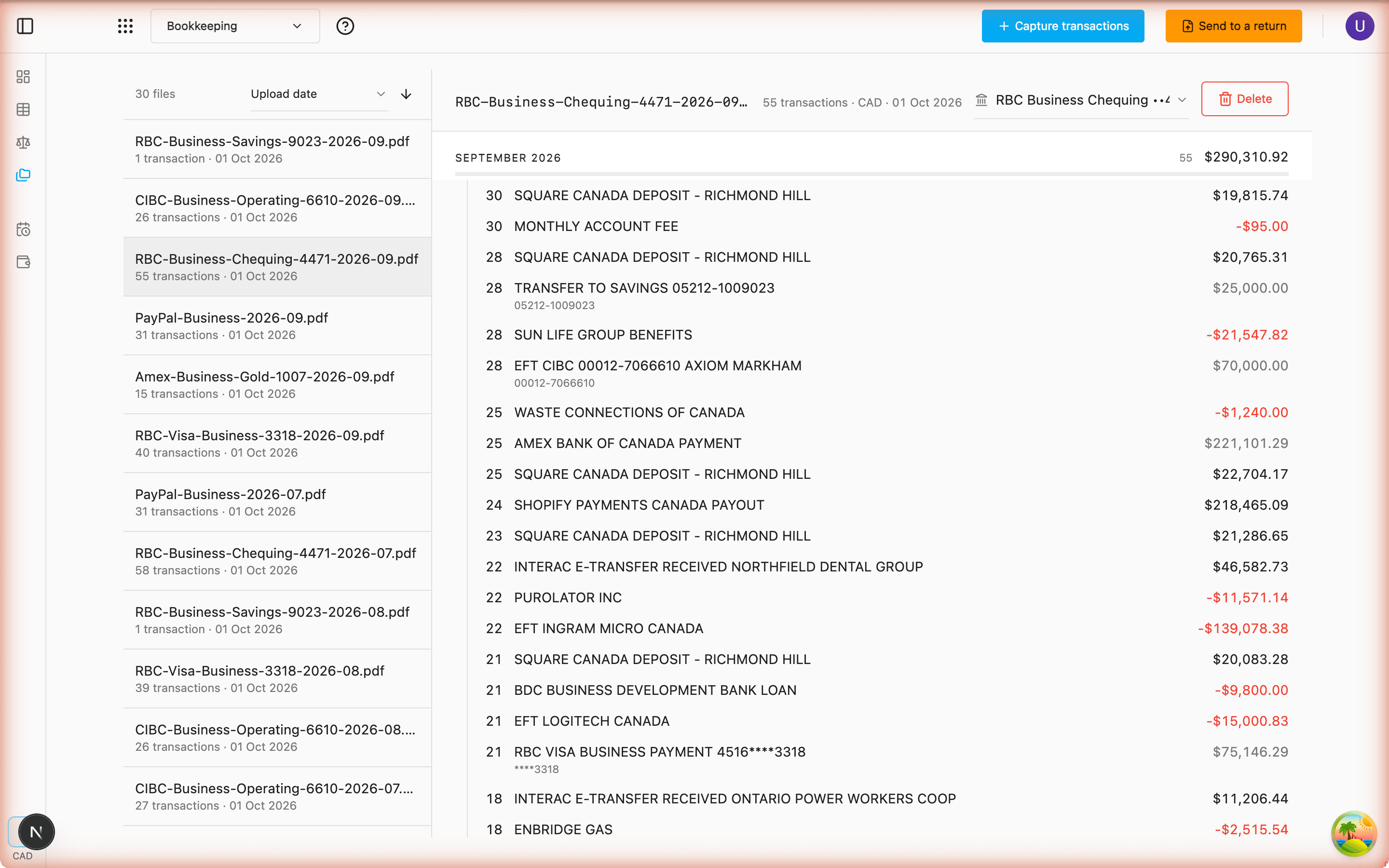Viewport: 1389px width, 868px height.
Task: Click Capture transactions button
Action: point(1062,26)
